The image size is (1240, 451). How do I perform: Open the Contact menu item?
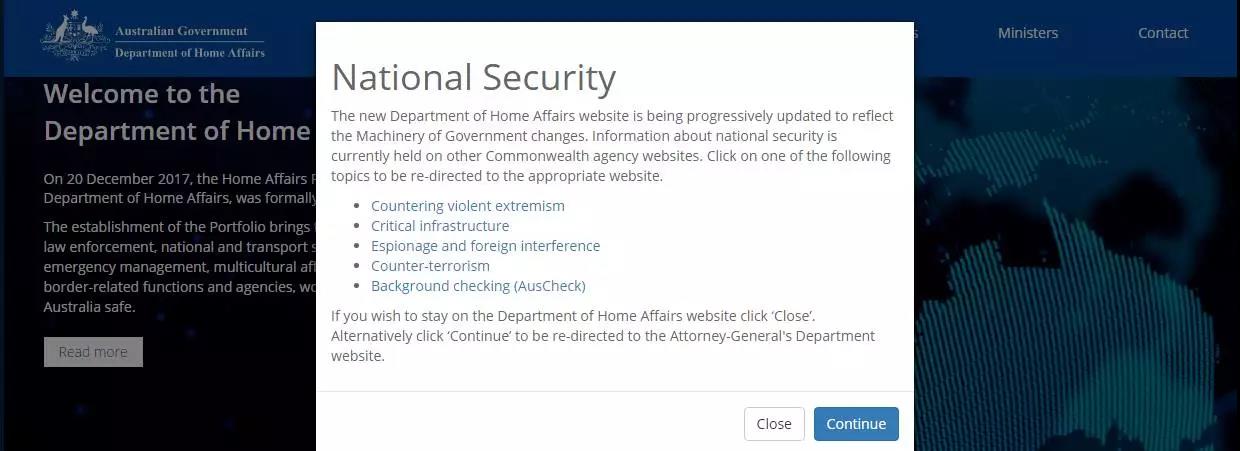[x=1162, y=33]
